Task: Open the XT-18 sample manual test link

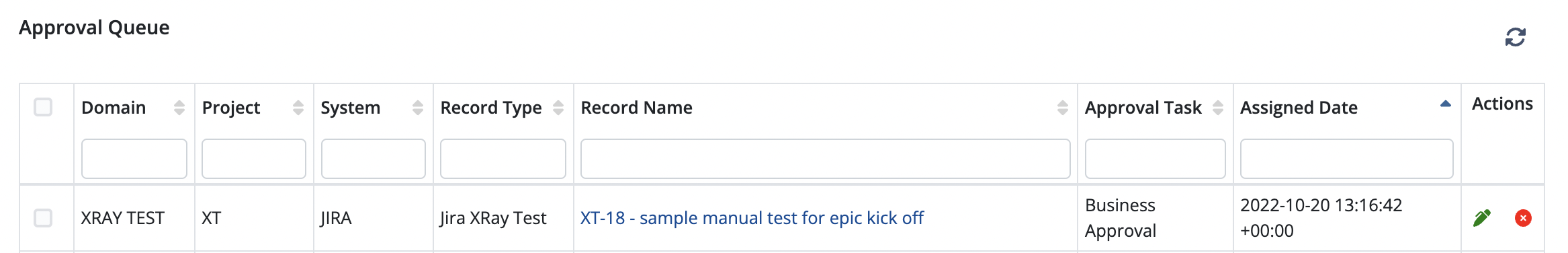Action: click(752, 218)
